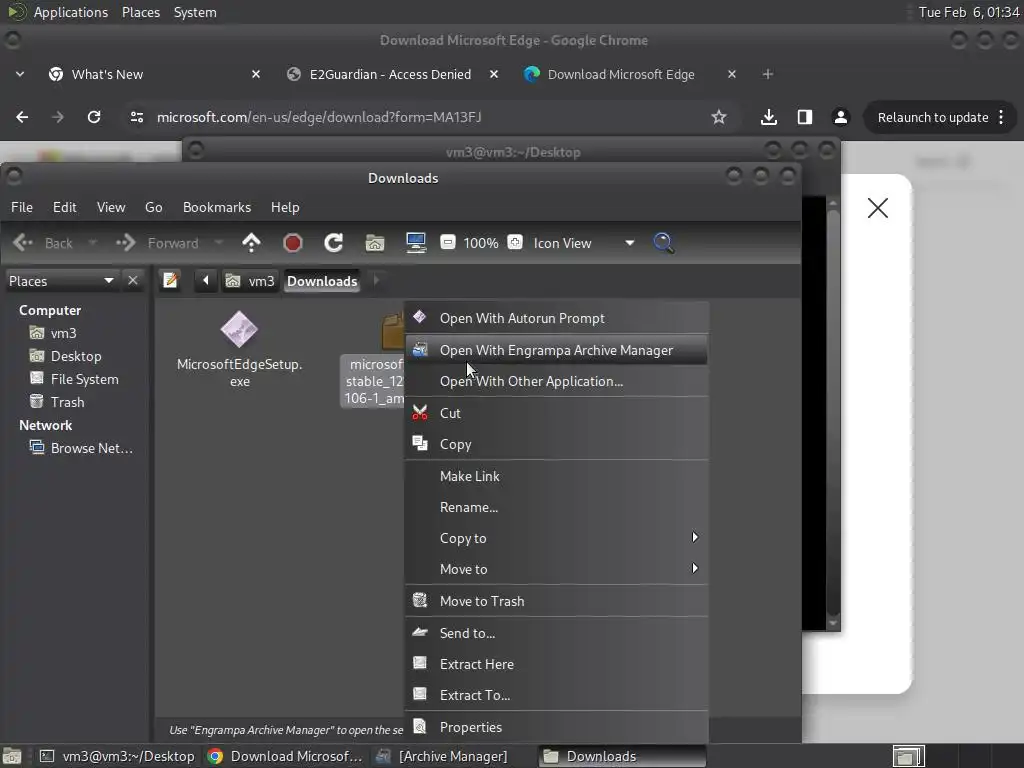1024x768 pixels.
Task: Open Places sidebar dropdown
Action: (x=61, y=281)
